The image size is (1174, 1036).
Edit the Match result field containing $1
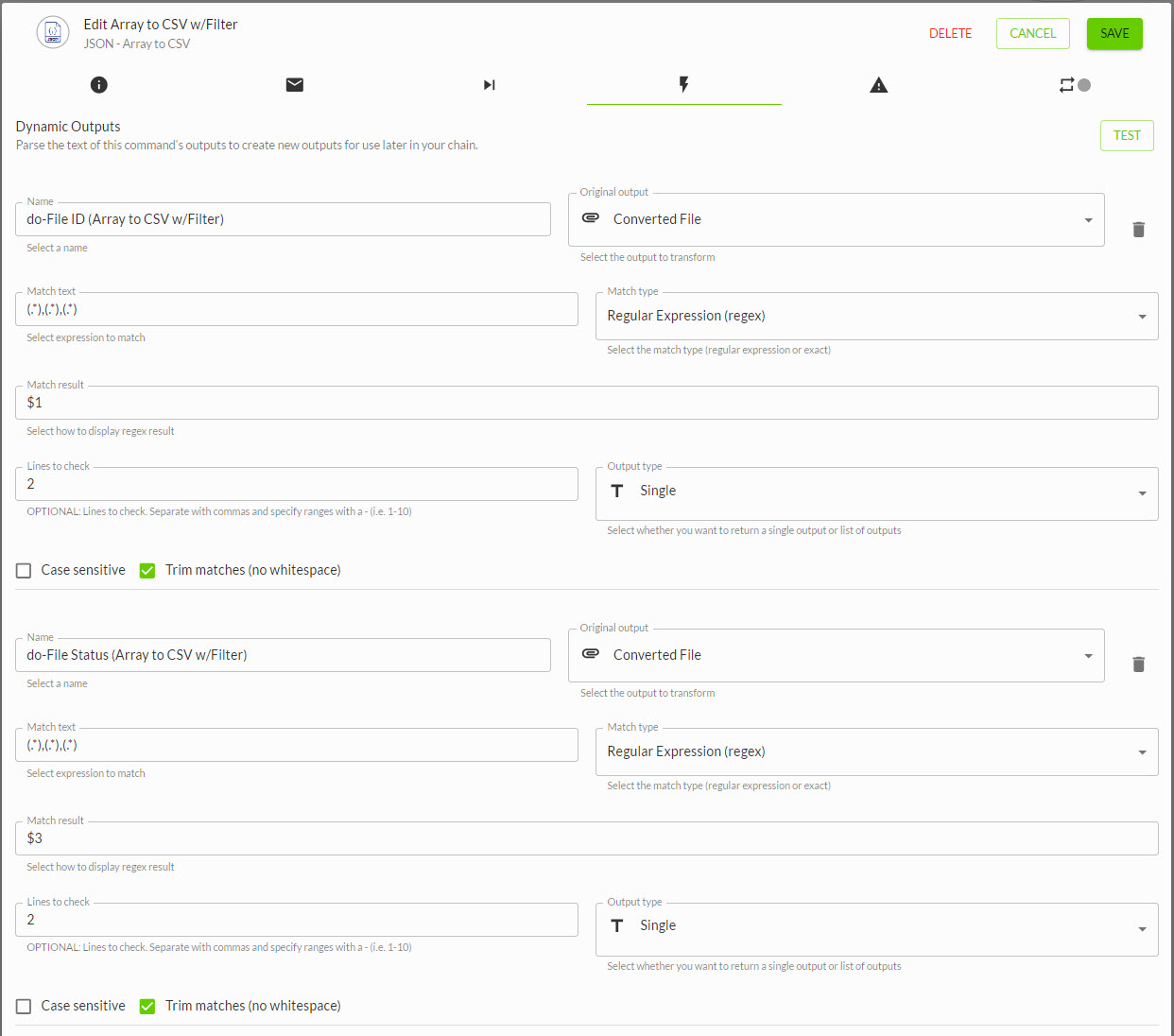point(586,402)
